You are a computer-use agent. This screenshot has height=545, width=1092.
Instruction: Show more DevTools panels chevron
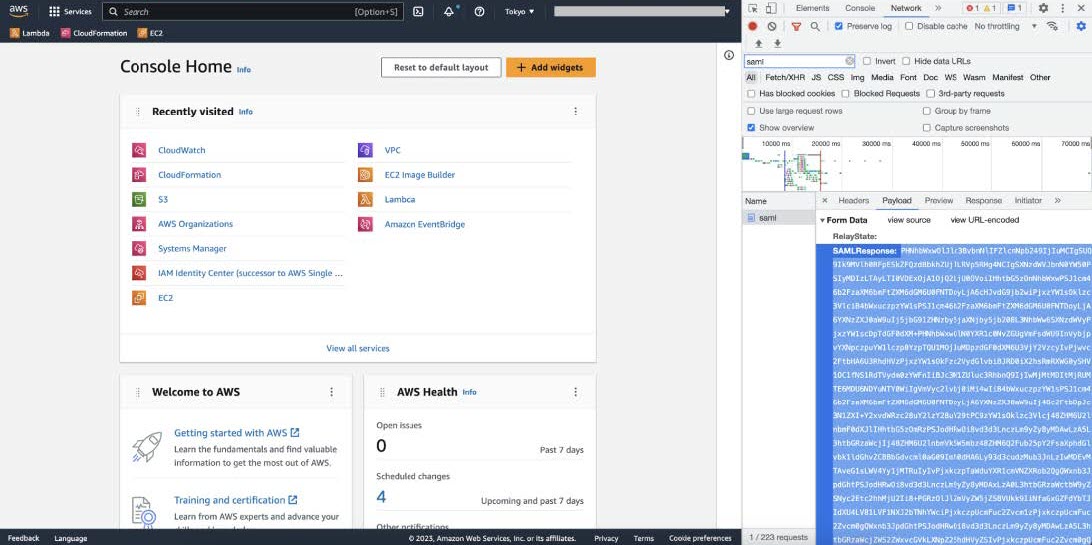coord(938,8)
